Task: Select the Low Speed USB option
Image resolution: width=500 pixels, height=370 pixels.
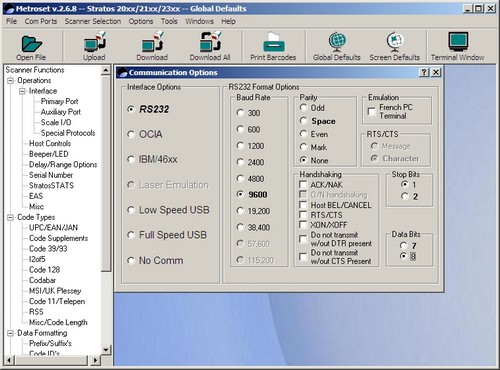Action: click(131, 210)
